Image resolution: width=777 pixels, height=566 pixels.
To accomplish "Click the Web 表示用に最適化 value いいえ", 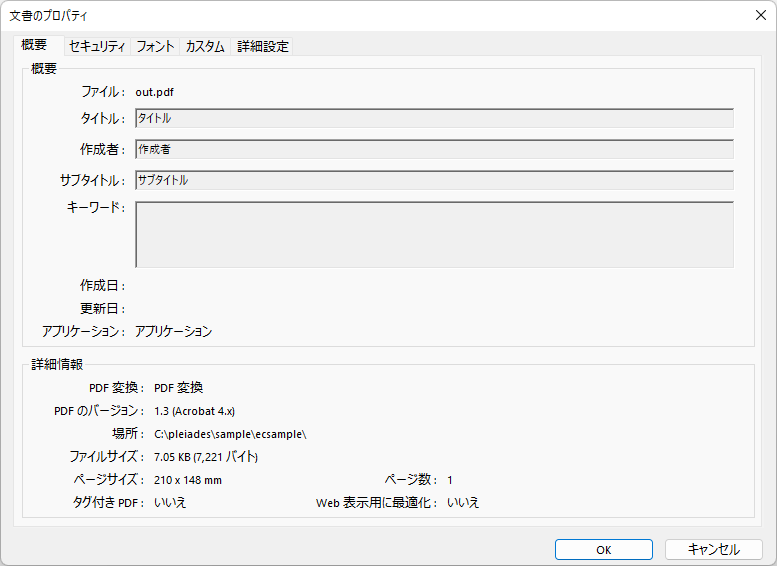I will (463, 503).
